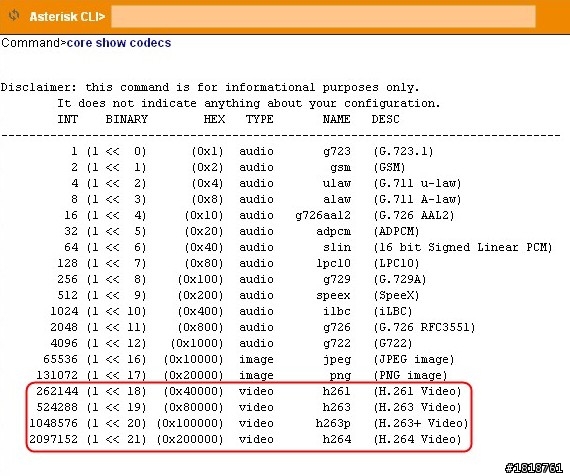This screenshot has width=570, height=476.
Task: Click the '(H.263 Video)' description
Action: point(417,407)
